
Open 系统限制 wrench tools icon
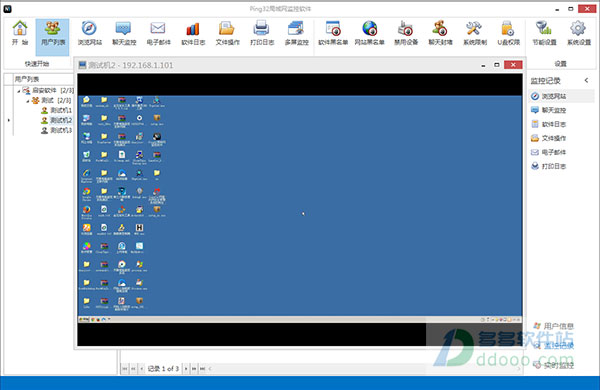click(475, 33)
